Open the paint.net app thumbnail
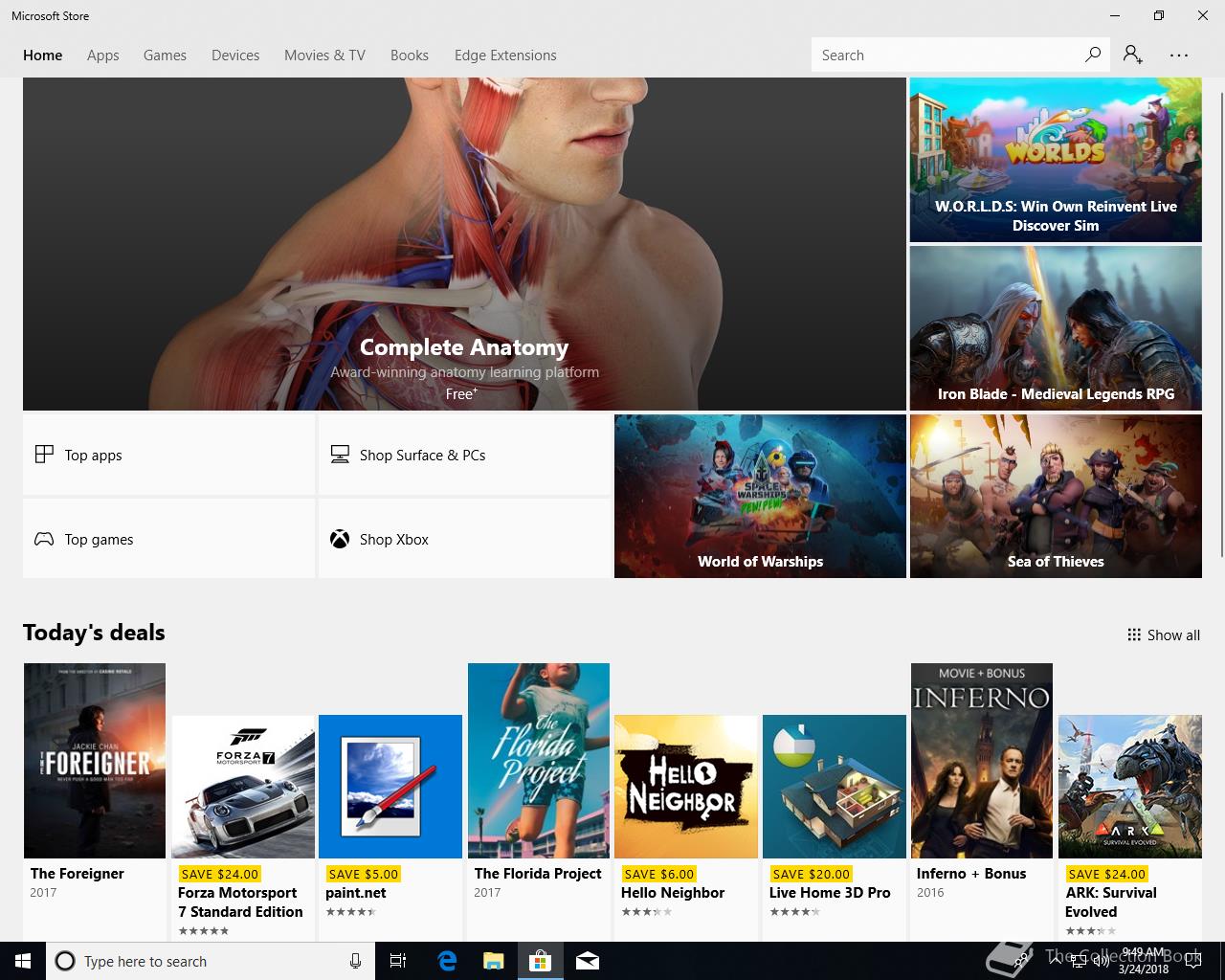This screenshot has height=980, width=1225. 390,787
